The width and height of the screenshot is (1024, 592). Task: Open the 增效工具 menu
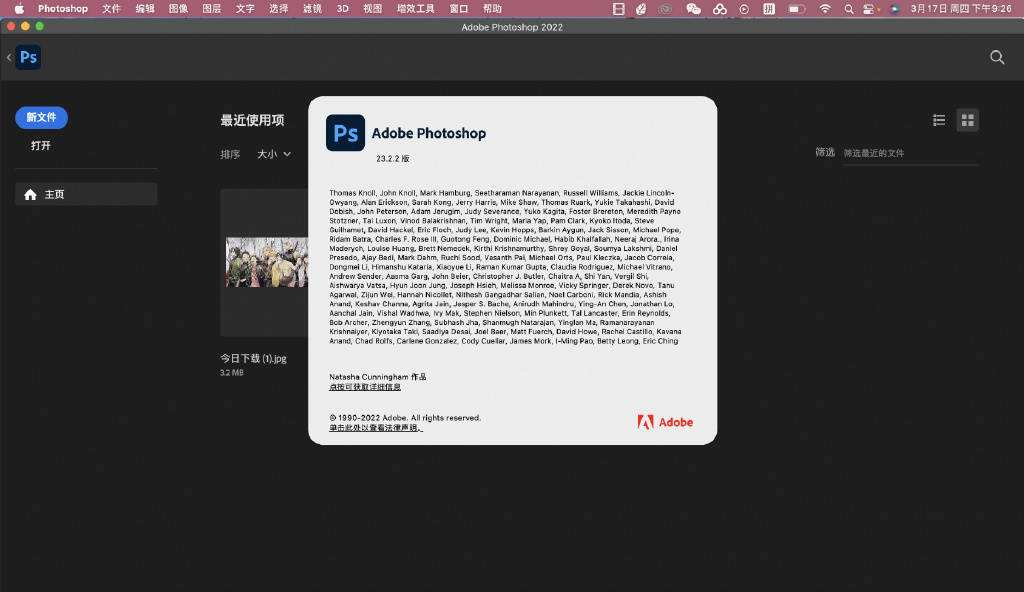(x=415, y=8)
